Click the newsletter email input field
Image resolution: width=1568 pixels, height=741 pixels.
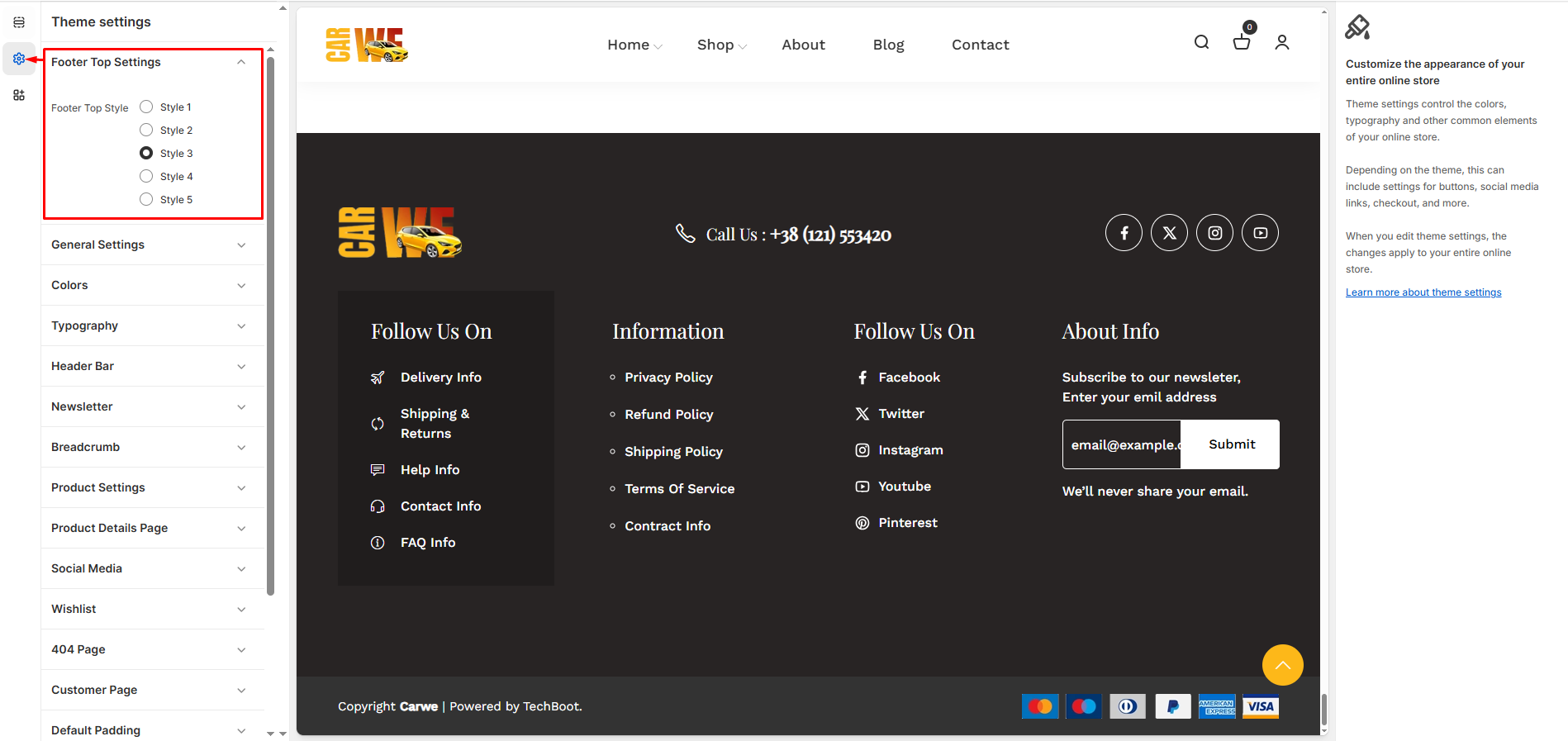1122,444
